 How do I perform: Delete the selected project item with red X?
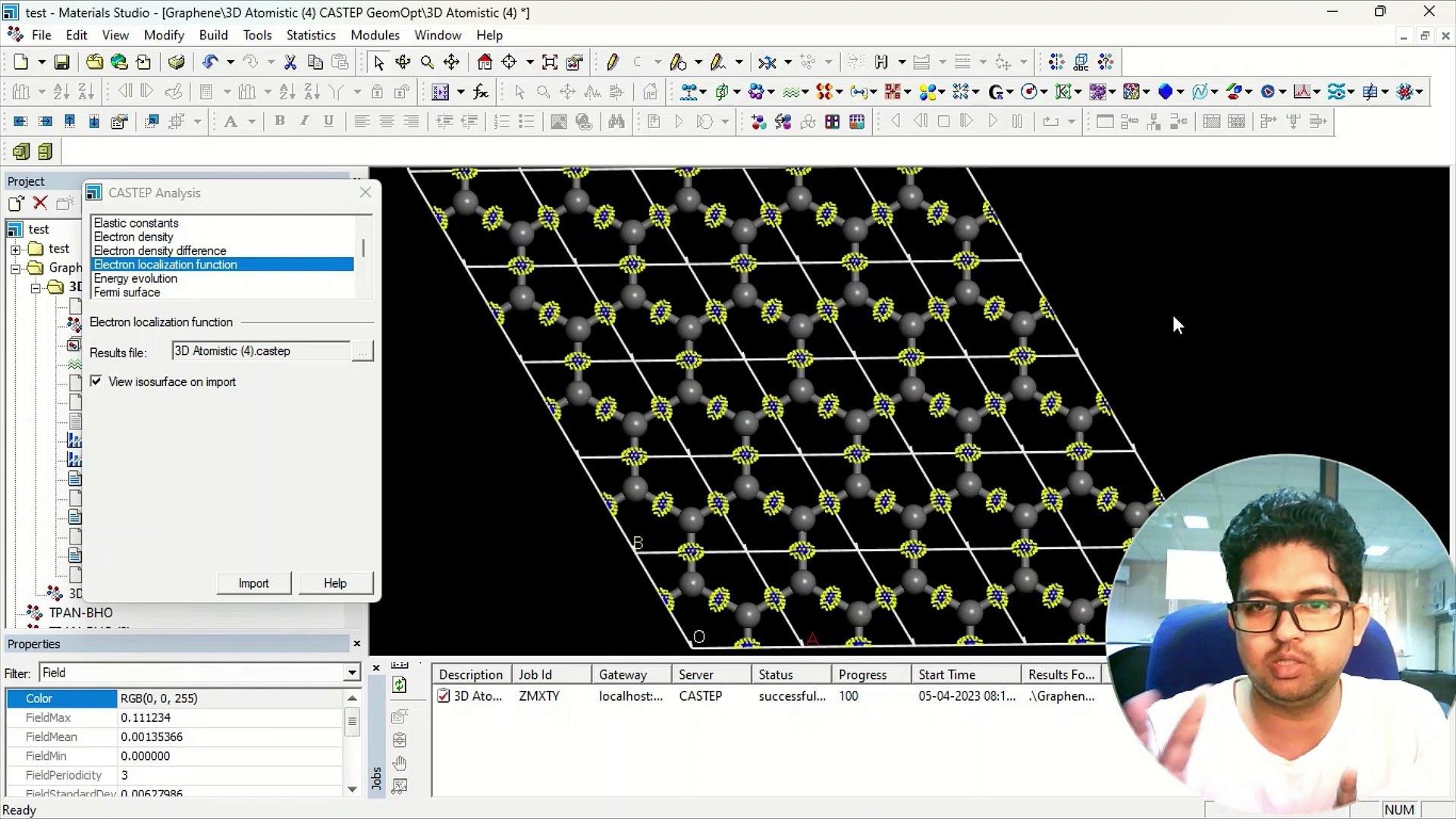(x=40, y=203)
